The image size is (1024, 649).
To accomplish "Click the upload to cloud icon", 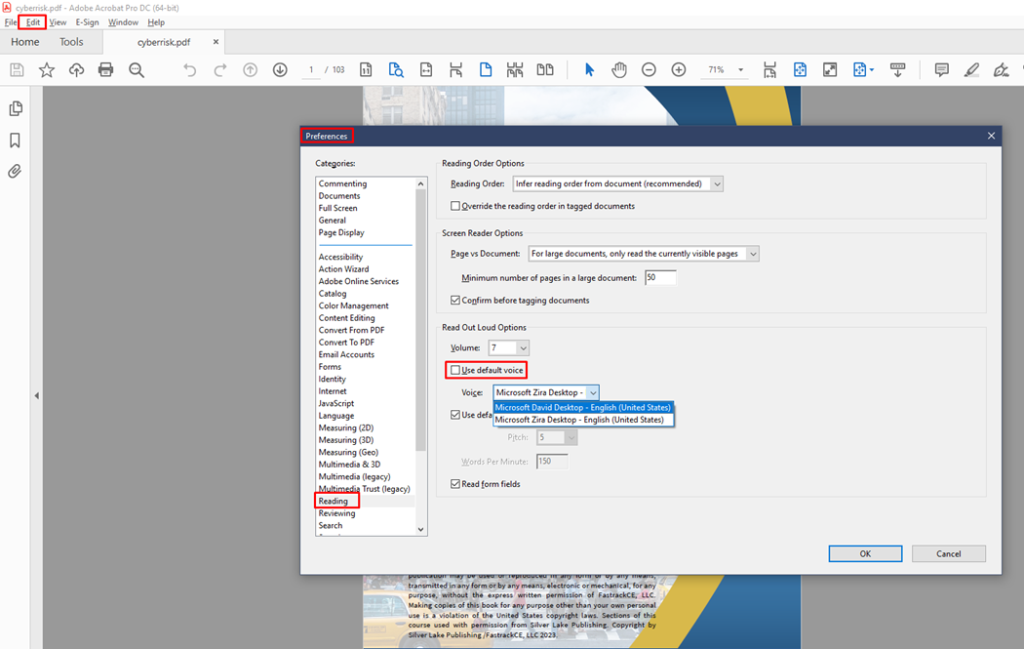I will [76, 70].
